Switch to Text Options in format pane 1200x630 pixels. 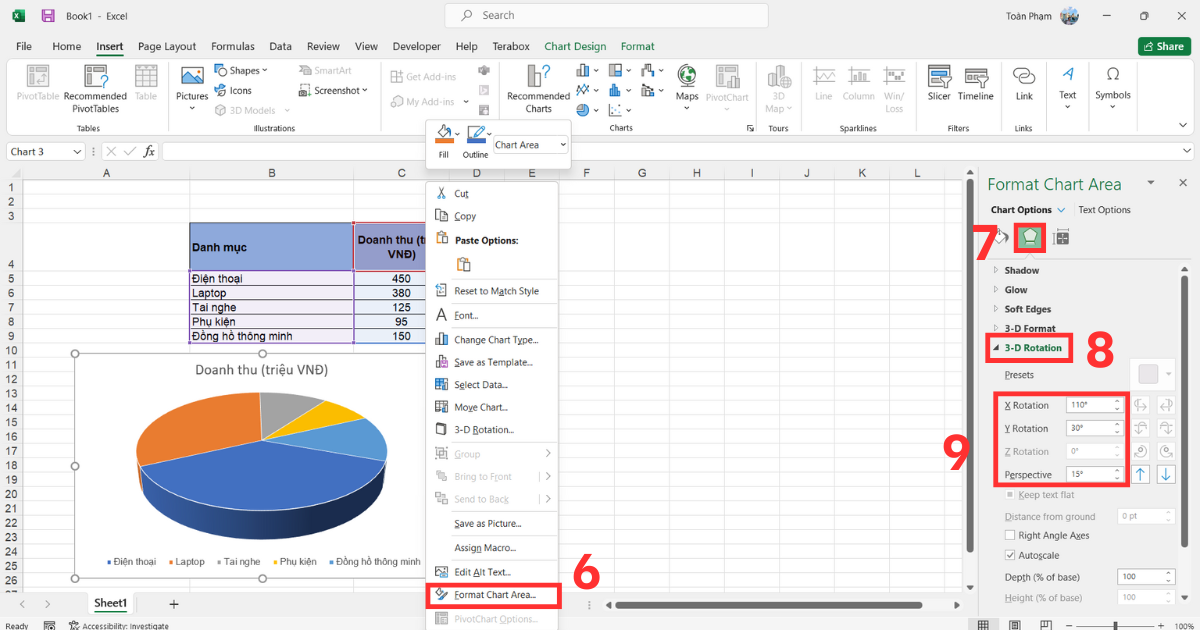click(1104, 210)
